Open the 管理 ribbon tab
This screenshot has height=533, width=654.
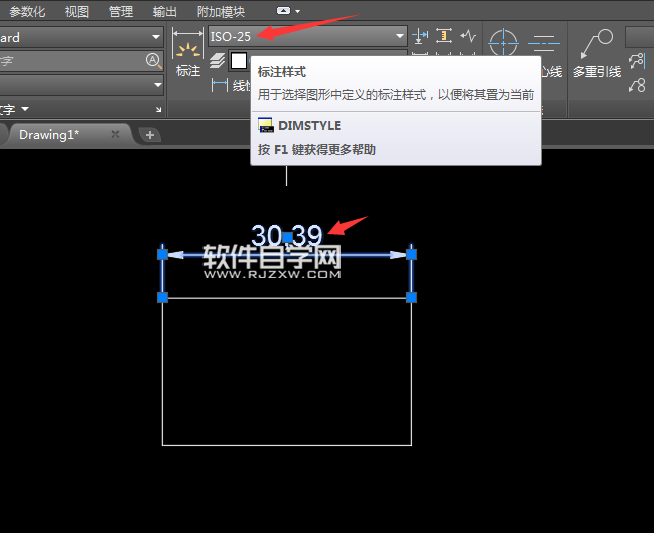click(121, 11)
